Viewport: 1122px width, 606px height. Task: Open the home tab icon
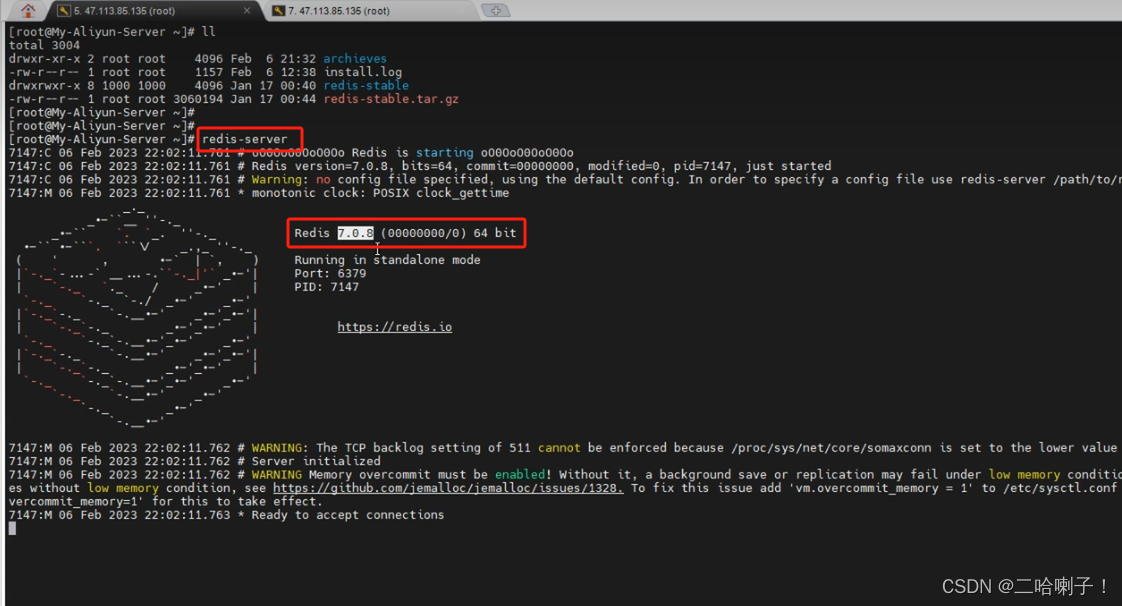tap(28, 10)
